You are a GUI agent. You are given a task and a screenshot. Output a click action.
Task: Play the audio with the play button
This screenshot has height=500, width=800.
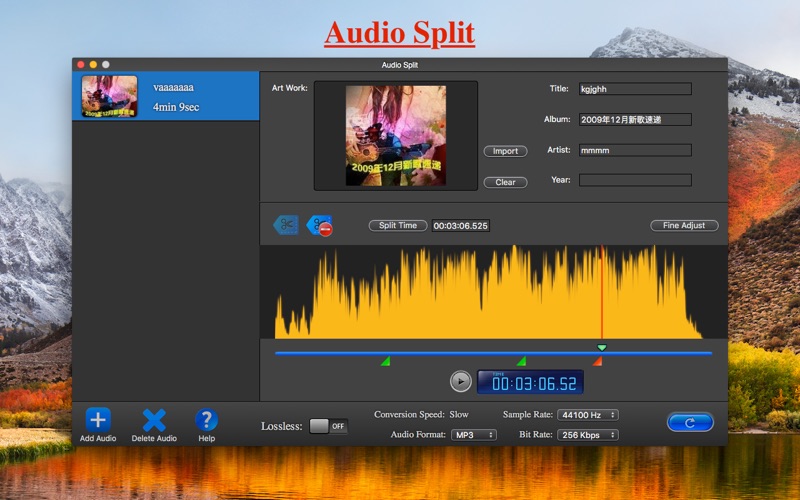pos(460,381)
